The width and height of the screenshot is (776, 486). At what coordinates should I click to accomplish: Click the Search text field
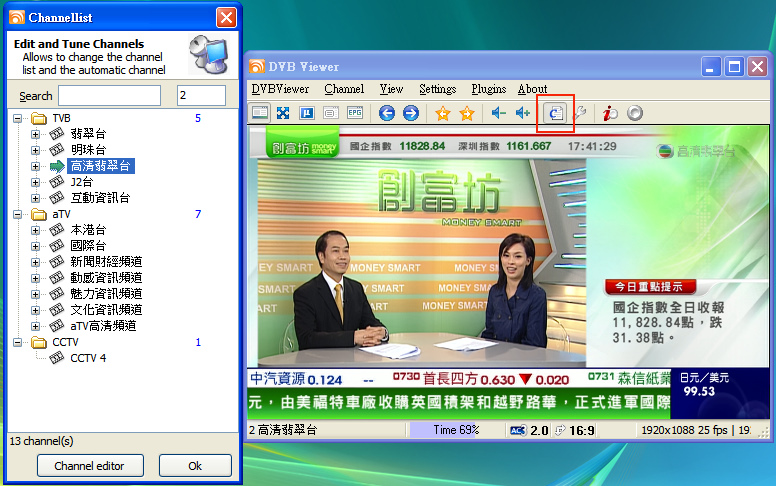tap(109, 96)
